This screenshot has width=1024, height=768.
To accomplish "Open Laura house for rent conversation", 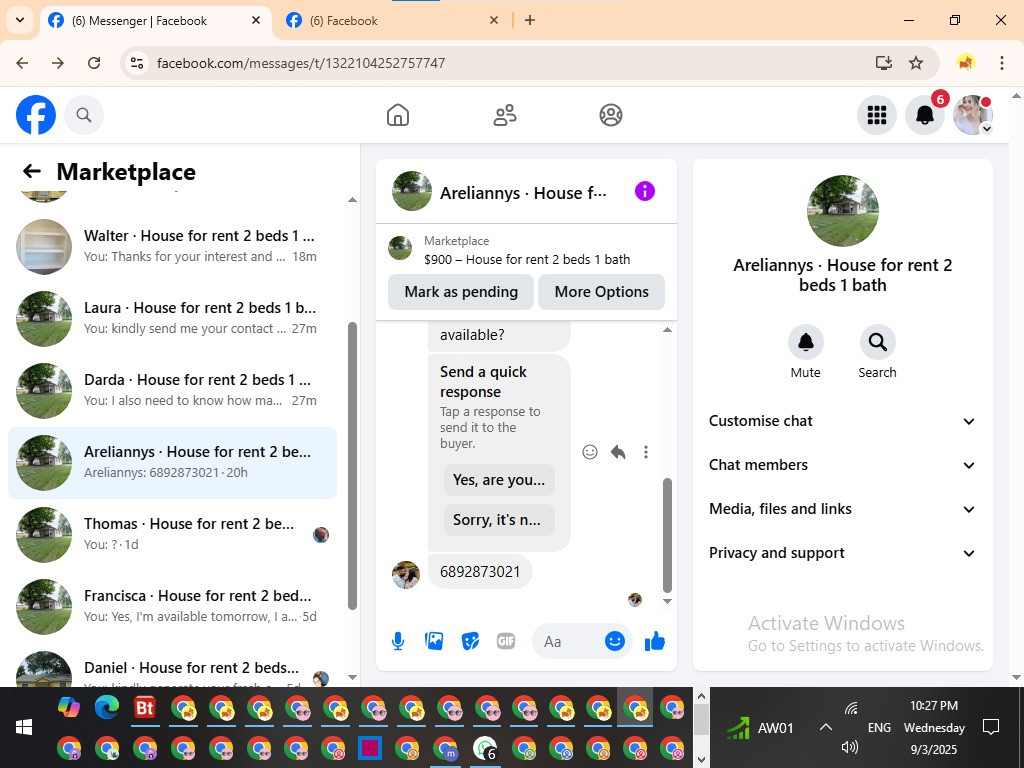I will click(x=172, y=318).
